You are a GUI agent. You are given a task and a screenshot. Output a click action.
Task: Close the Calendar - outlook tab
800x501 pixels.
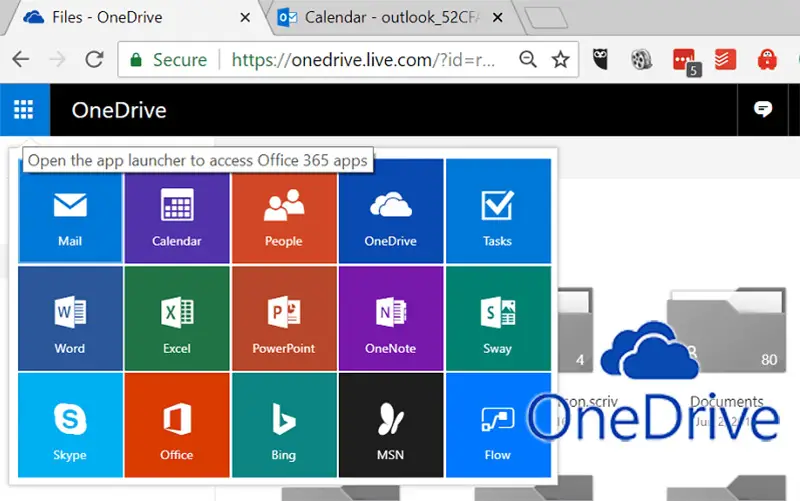(x=497, y=18)
